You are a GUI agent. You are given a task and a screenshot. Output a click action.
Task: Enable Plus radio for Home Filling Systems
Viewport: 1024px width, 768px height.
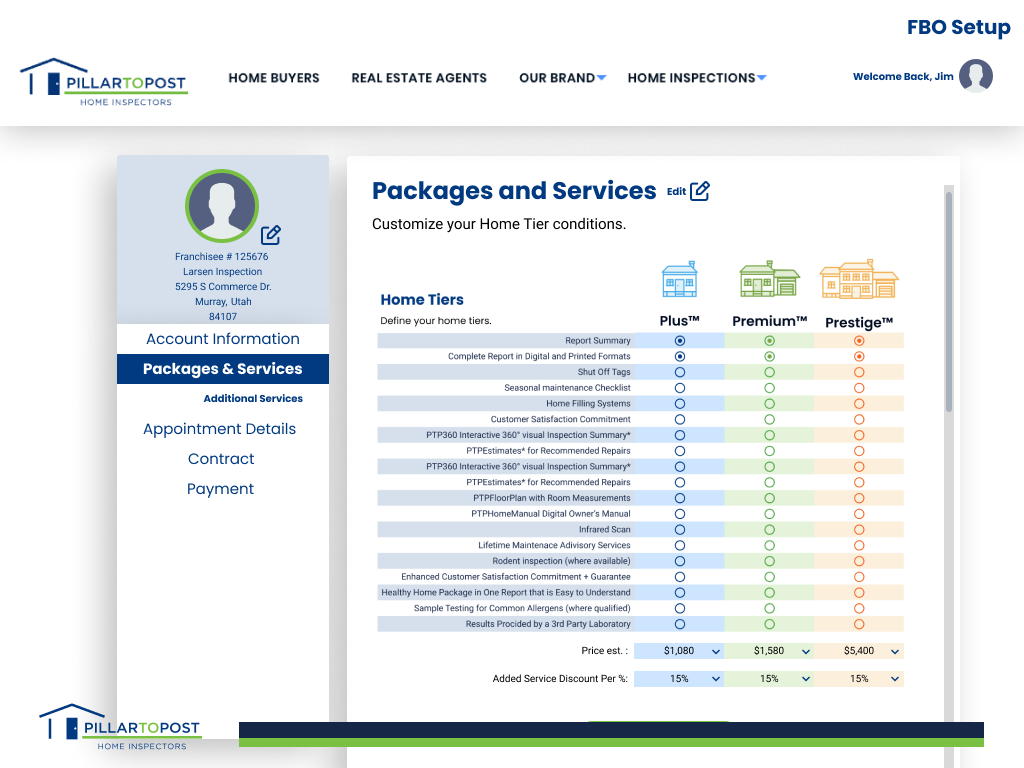click(x=680, y=404)
